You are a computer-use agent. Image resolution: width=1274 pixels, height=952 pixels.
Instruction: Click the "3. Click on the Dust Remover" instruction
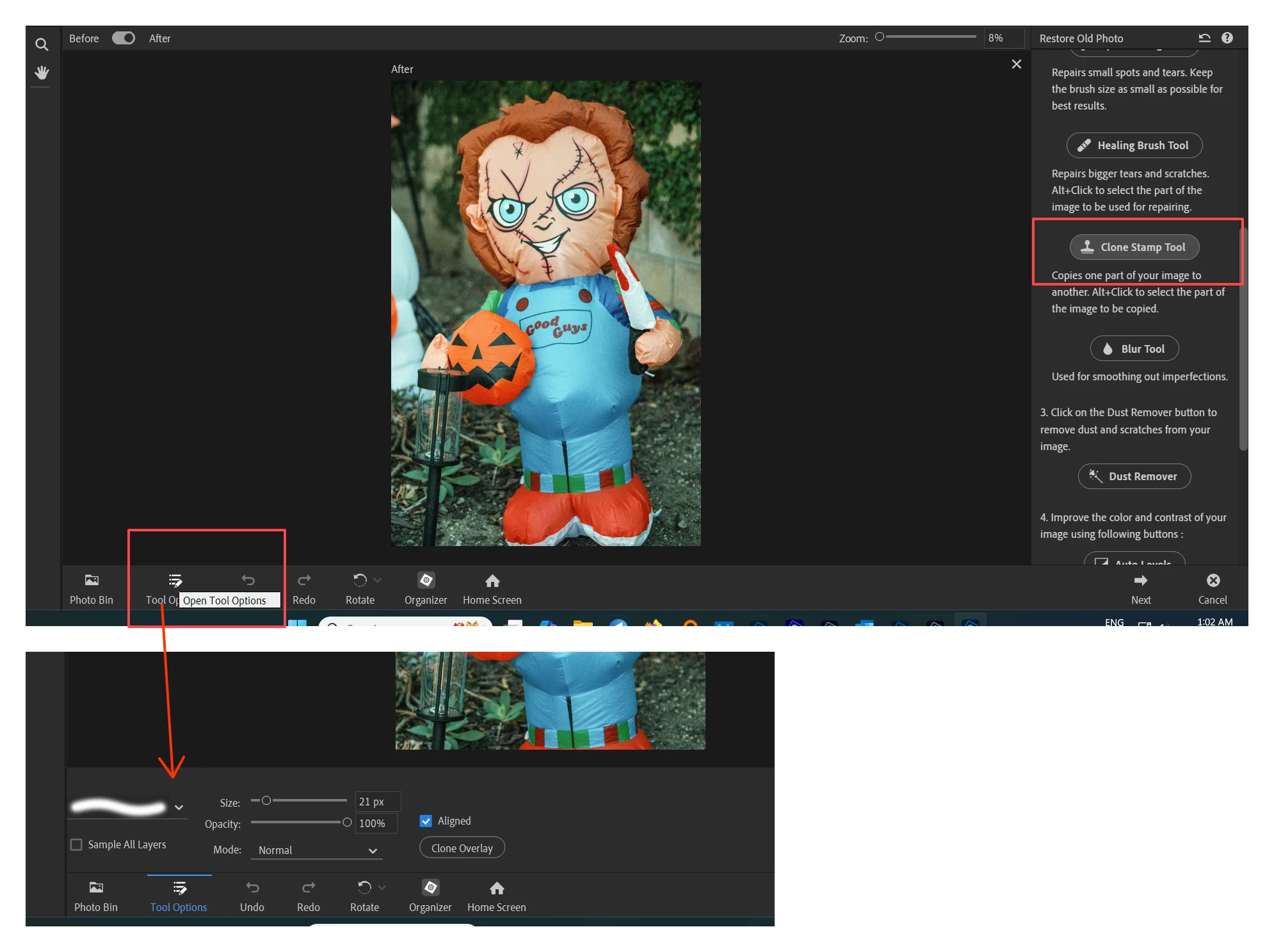(x=1129, y=429)
